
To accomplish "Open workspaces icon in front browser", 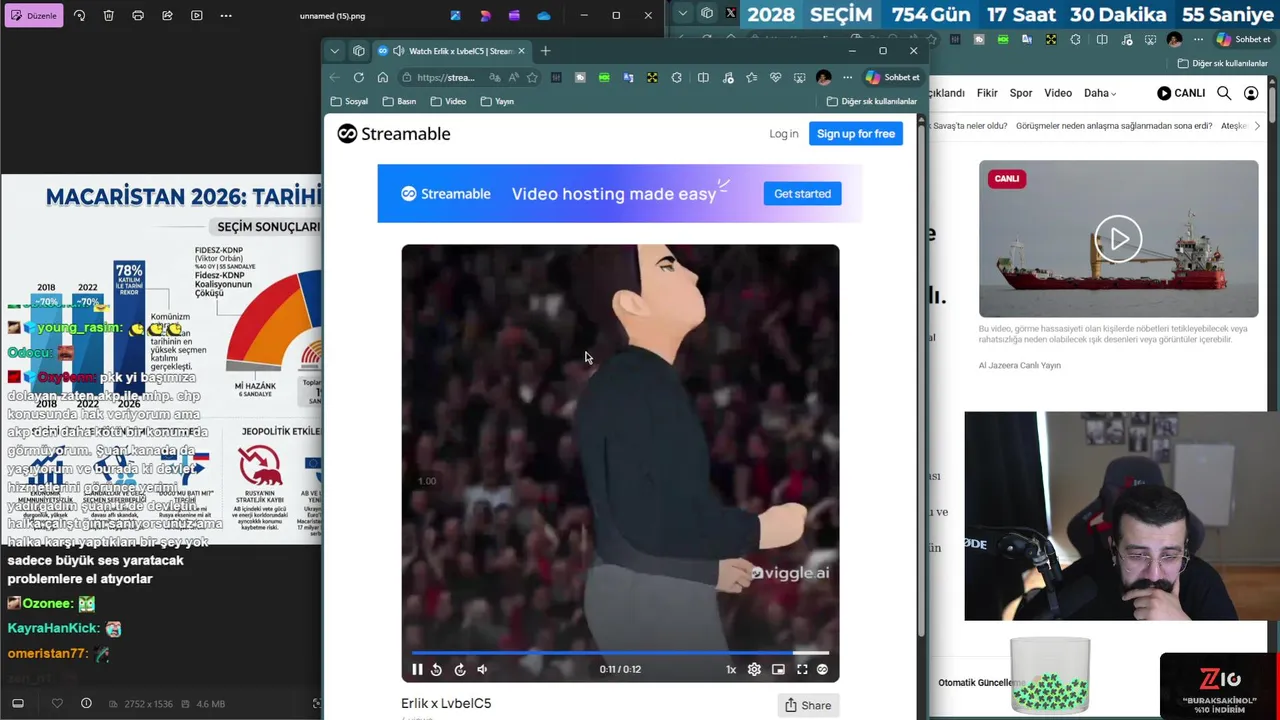I will 359,51.
